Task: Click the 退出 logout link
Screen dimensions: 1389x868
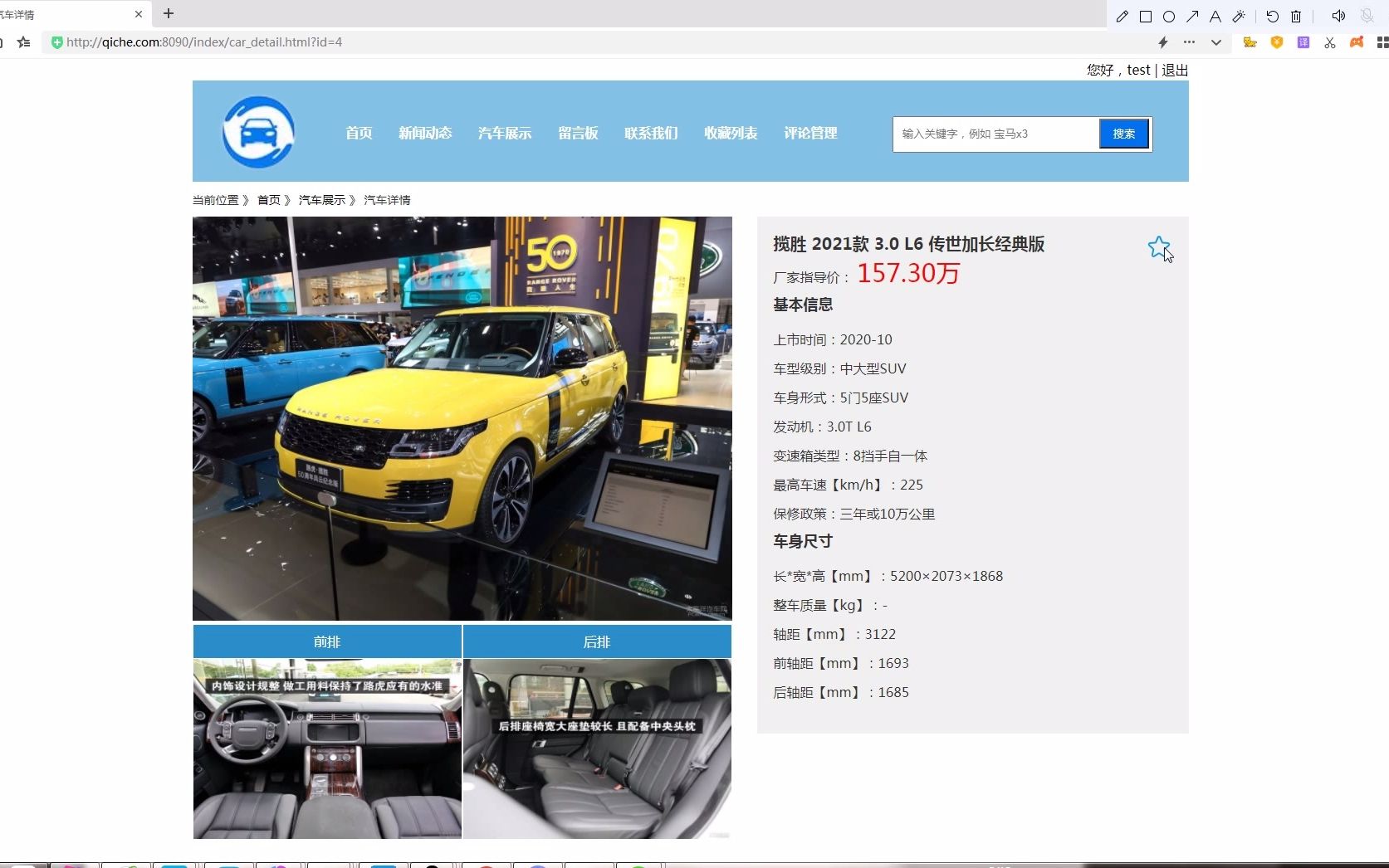Action: (x=1173, y=70)
